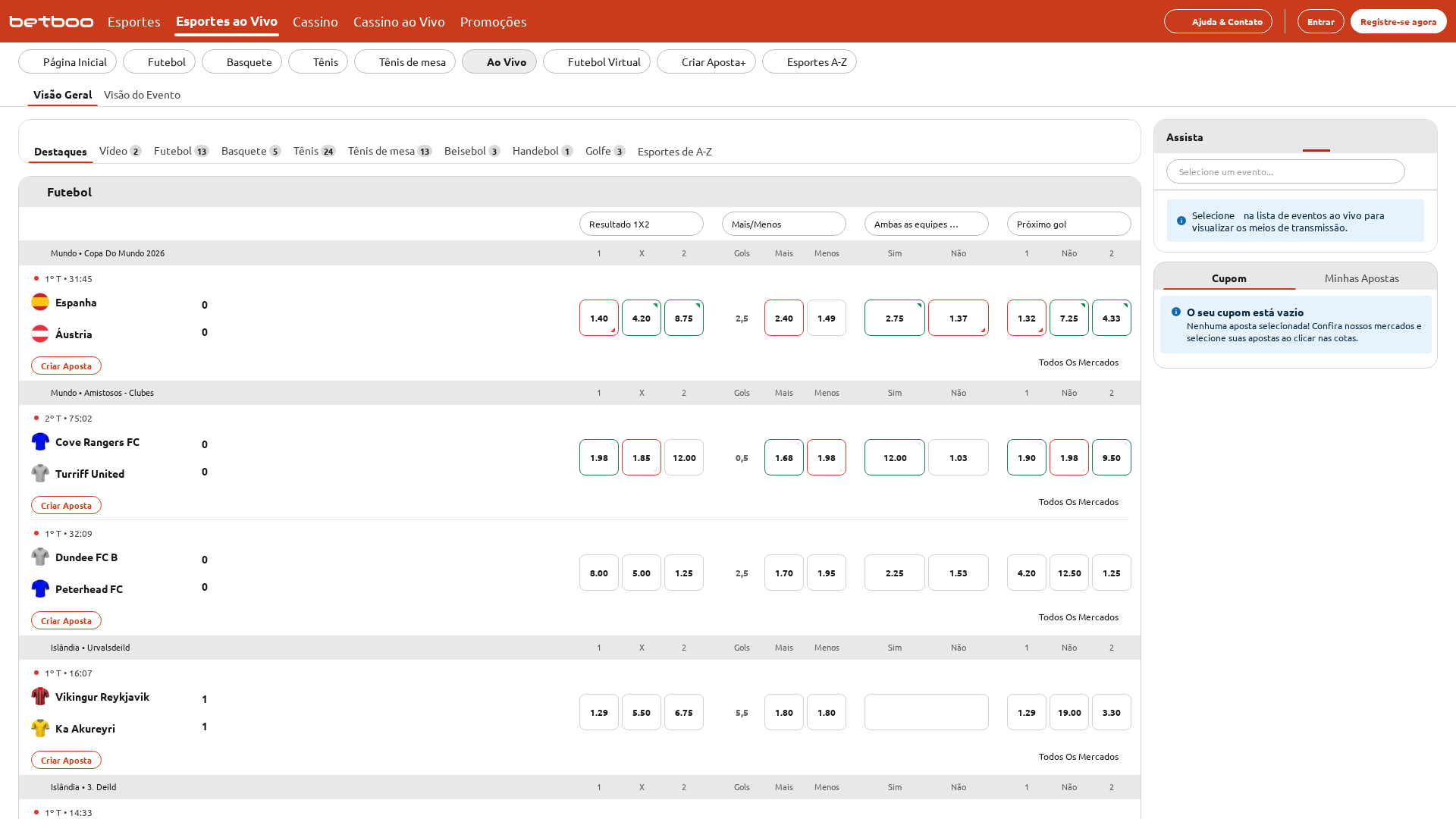Open the Futebol Virtual pill
The width and height of the screenshot is (1456, 819).
coord(597,61)
